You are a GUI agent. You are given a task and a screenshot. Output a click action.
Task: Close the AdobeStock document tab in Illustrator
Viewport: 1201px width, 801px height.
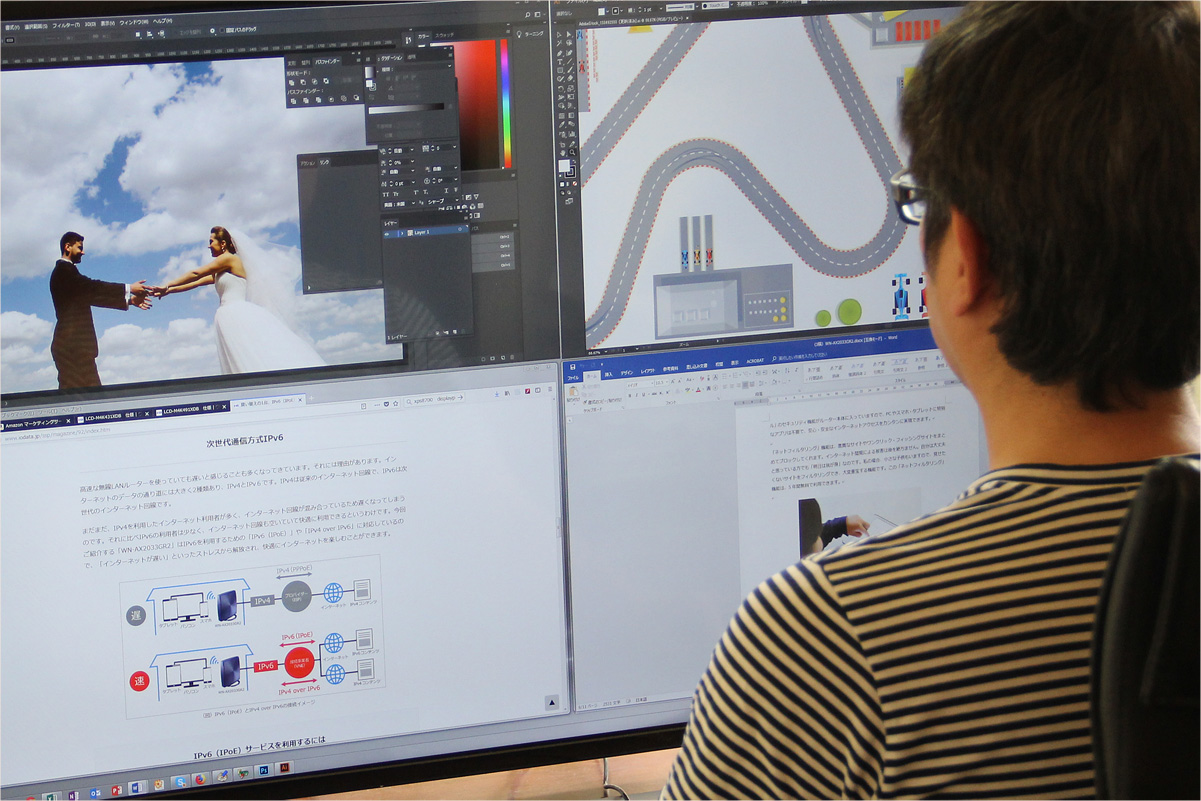click(687, 18)
